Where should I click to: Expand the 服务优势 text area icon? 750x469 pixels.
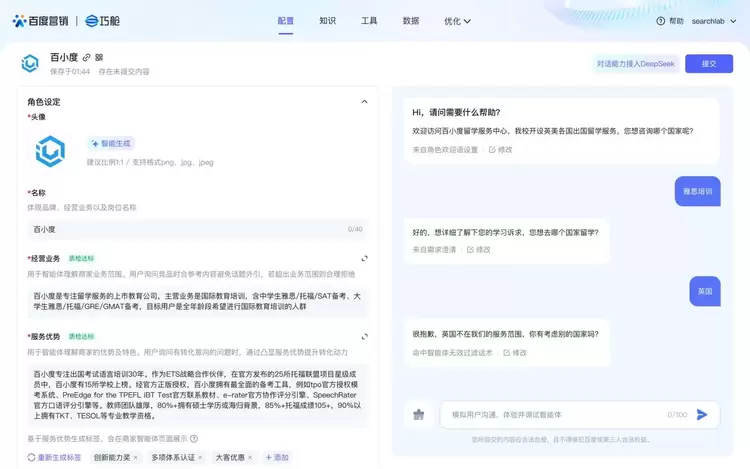point(364,336)
